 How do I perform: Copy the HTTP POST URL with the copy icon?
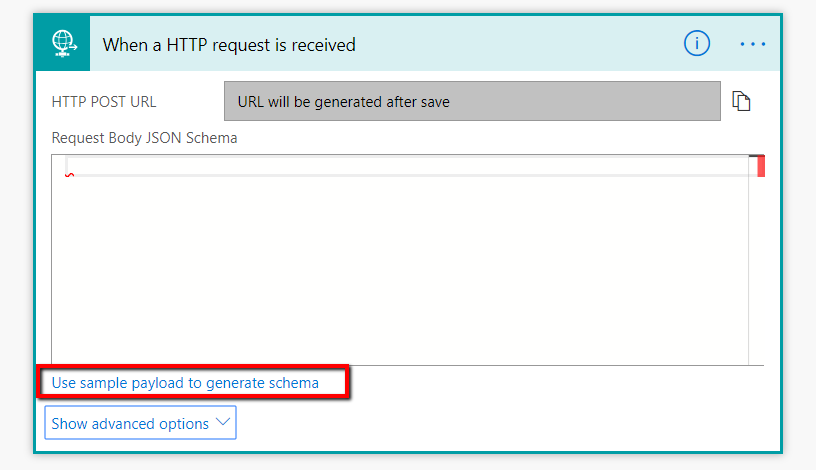pyautogui.click(x=741, y=101)
